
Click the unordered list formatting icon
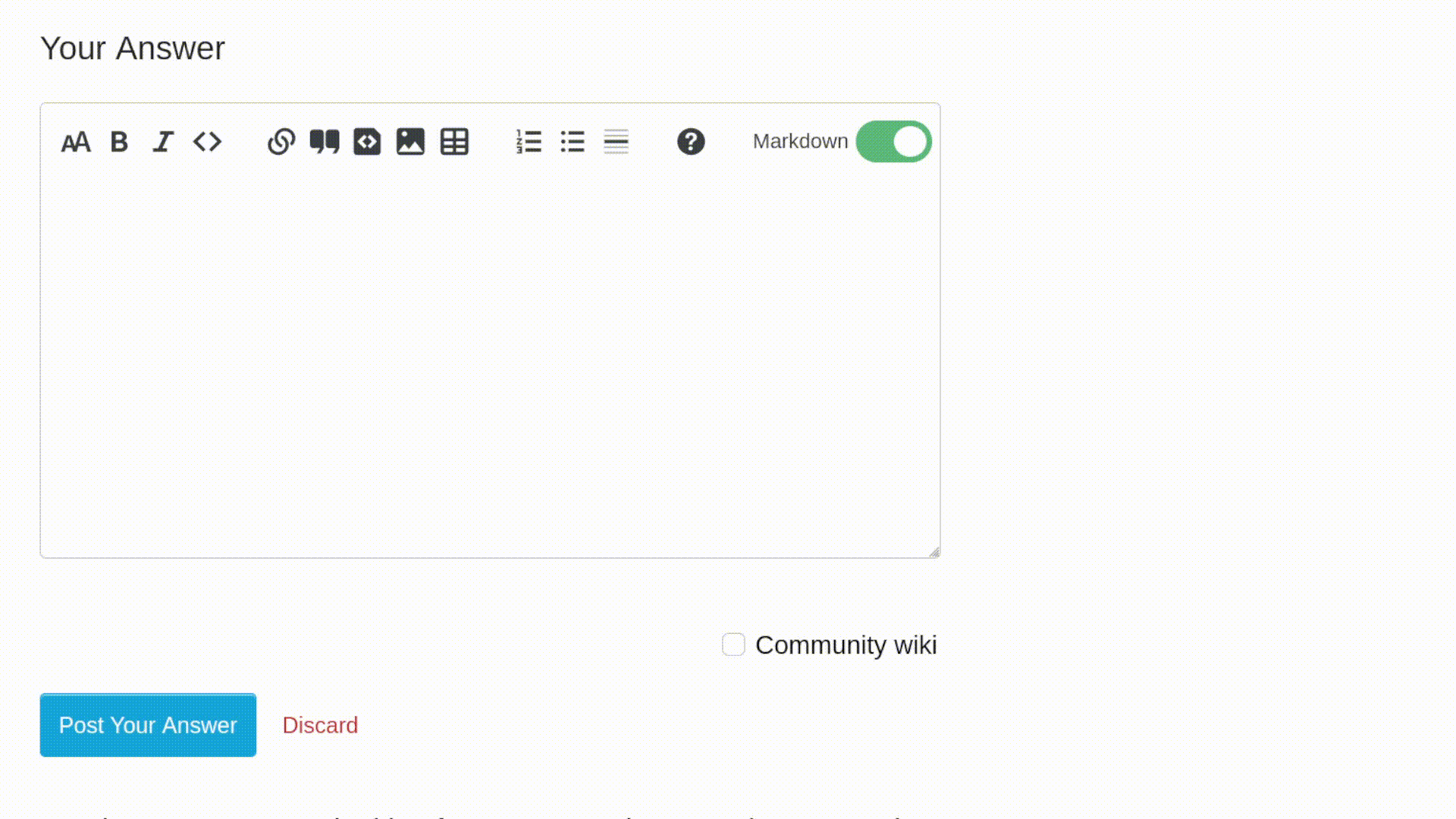(572, 141)
